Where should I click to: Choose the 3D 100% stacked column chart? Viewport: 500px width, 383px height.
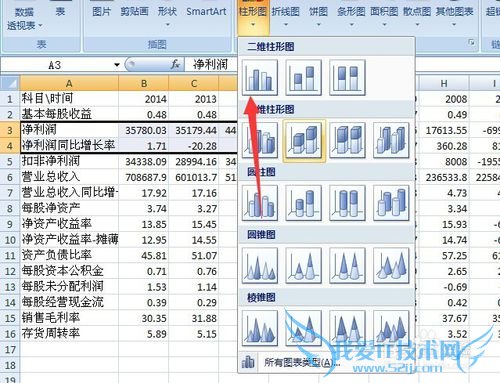(347, 140)
